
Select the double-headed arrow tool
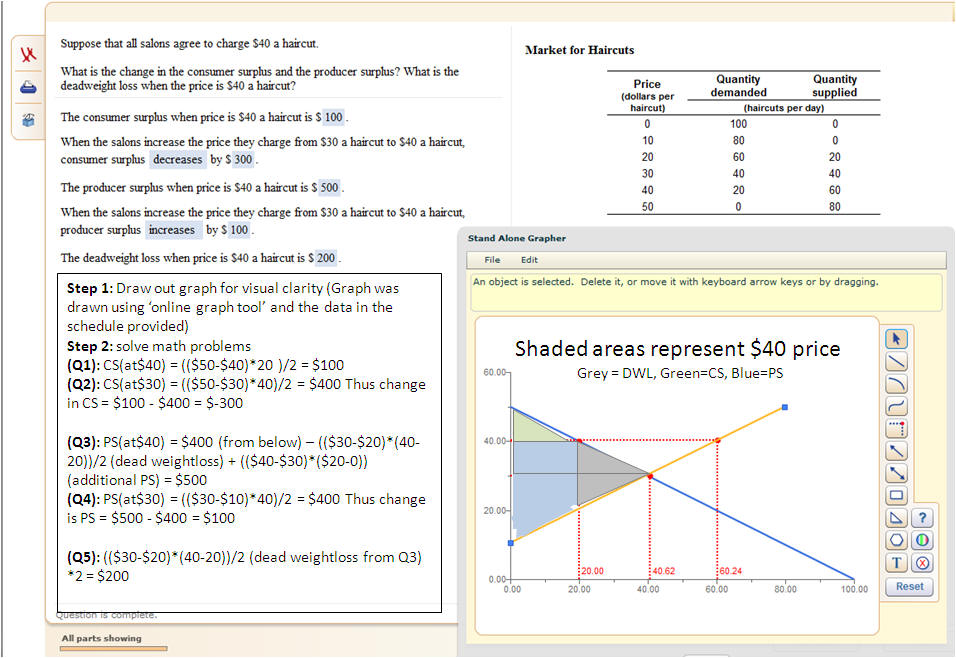pyautogui.click(x=897, y=472)
